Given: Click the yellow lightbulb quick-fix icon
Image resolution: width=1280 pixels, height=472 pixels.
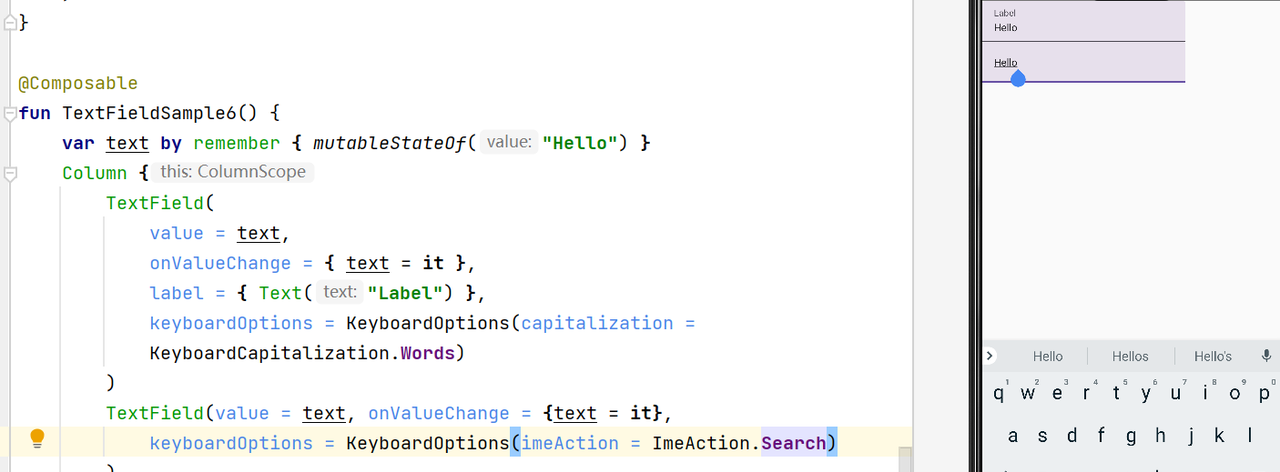Looking at the screenshot, I should tap(37, 438).
